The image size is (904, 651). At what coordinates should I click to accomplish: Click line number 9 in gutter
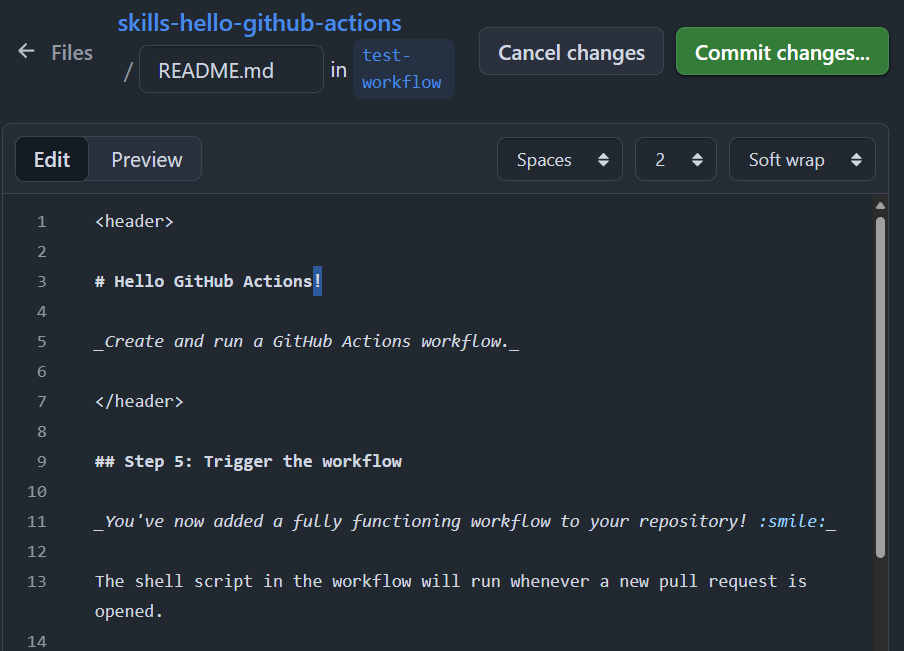(x=41, y=462)
